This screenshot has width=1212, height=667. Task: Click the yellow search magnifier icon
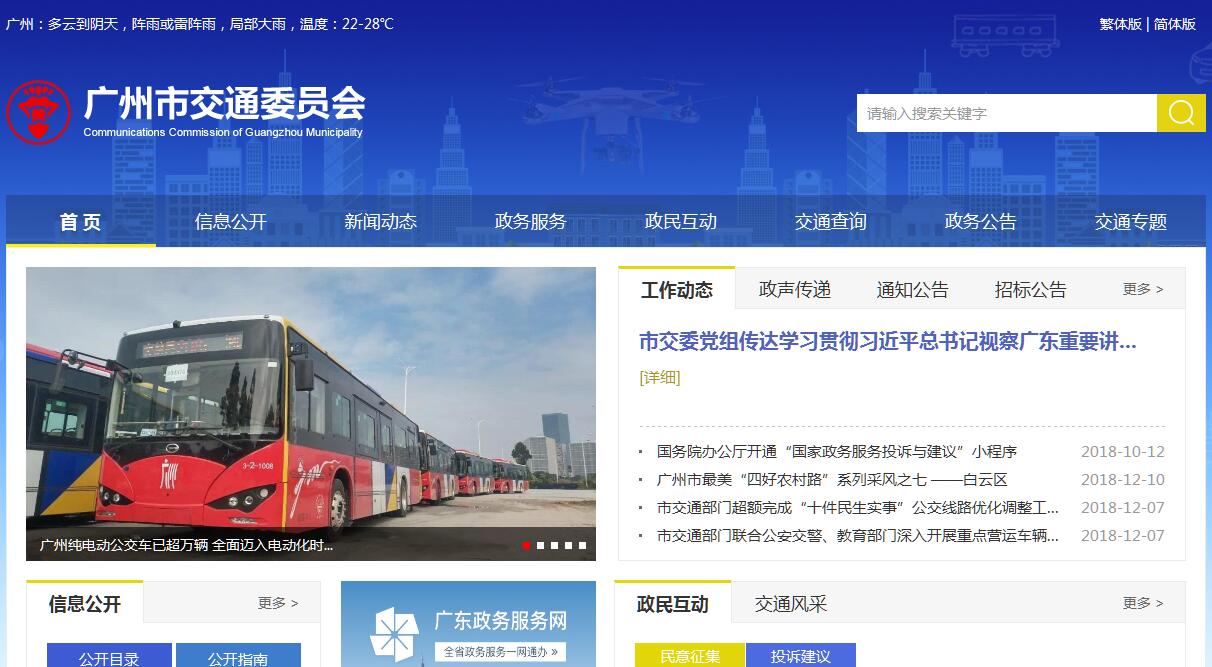[1181, 113]
